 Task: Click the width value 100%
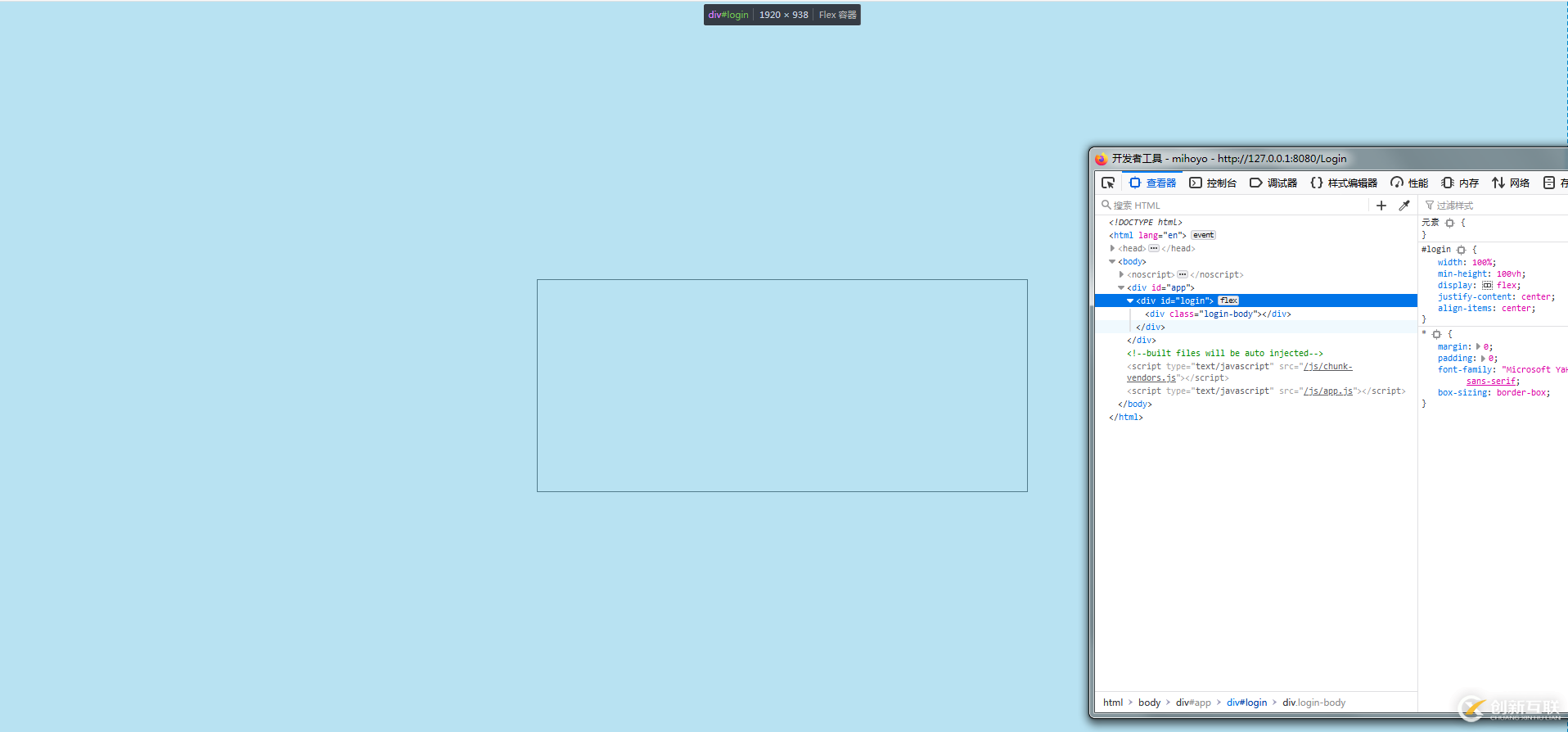(x=1482, y=263)
